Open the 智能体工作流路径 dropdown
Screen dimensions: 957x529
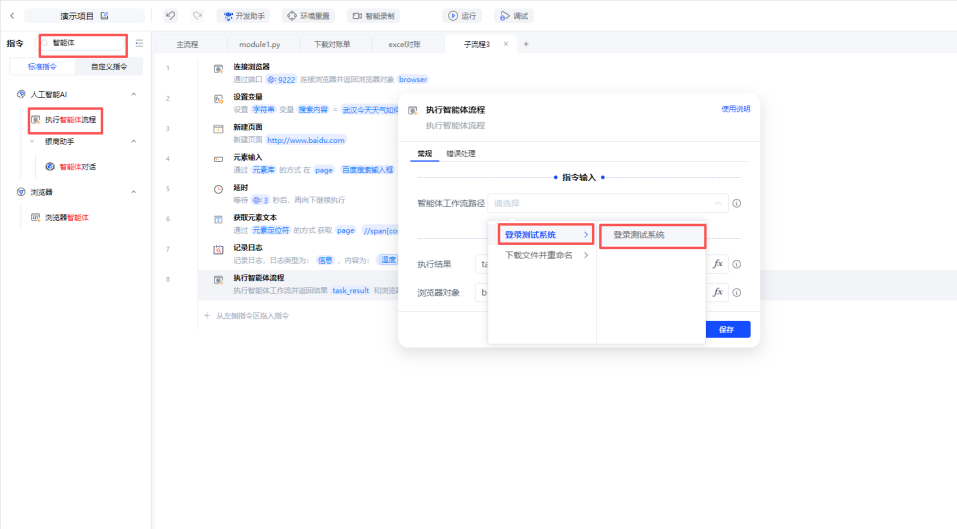(x=608, y=203)
